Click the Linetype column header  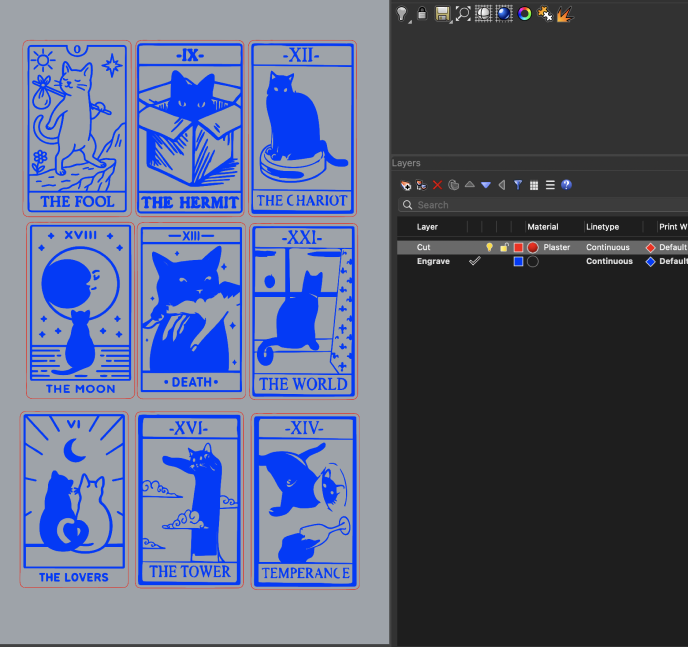603,227
